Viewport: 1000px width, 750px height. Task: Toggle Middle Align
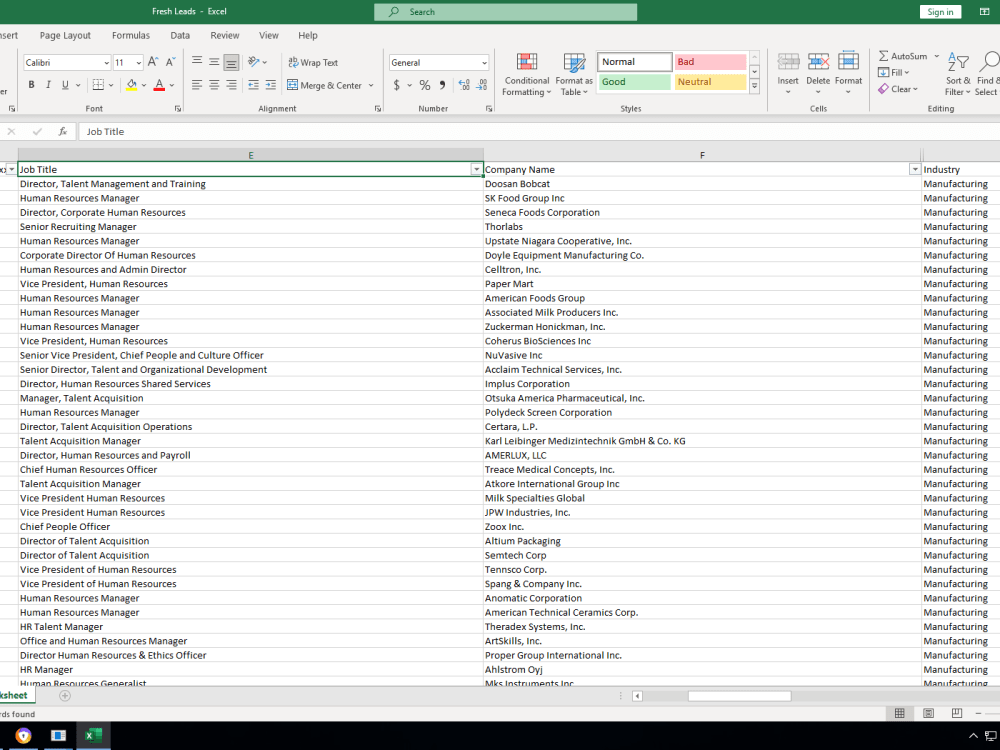point(214,62)
